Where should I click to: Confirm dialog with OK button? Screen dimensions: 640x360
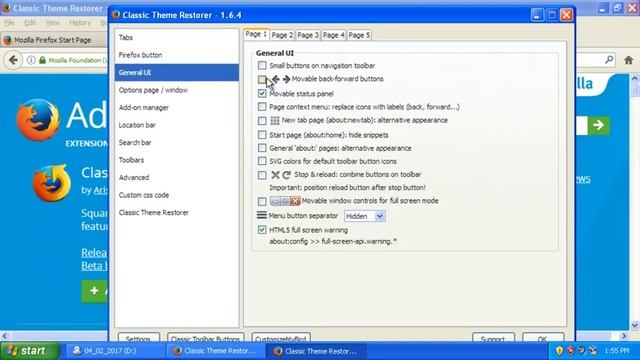(543, 338)
